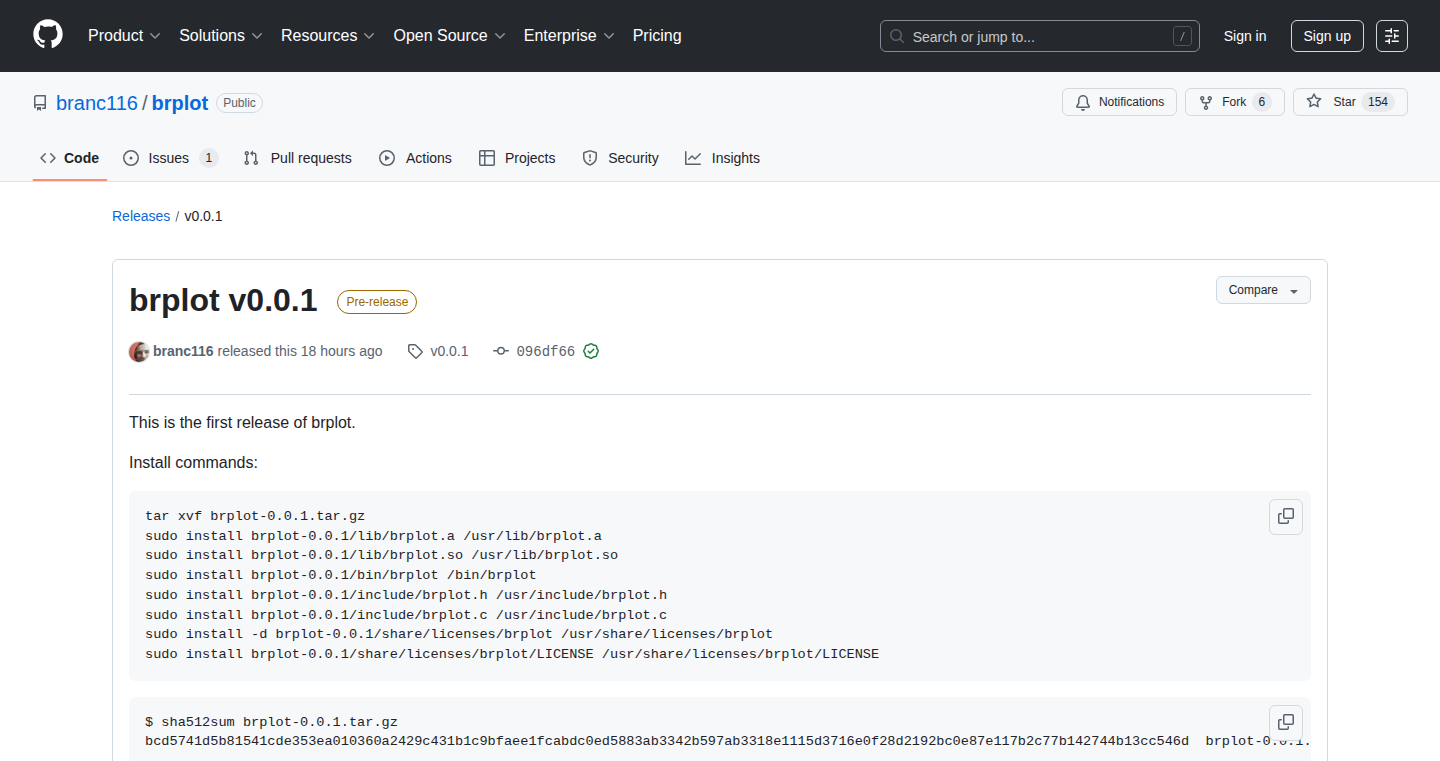Click the slash shortcut key in search
The image size is (1440, 761).
coord(1182,36)
